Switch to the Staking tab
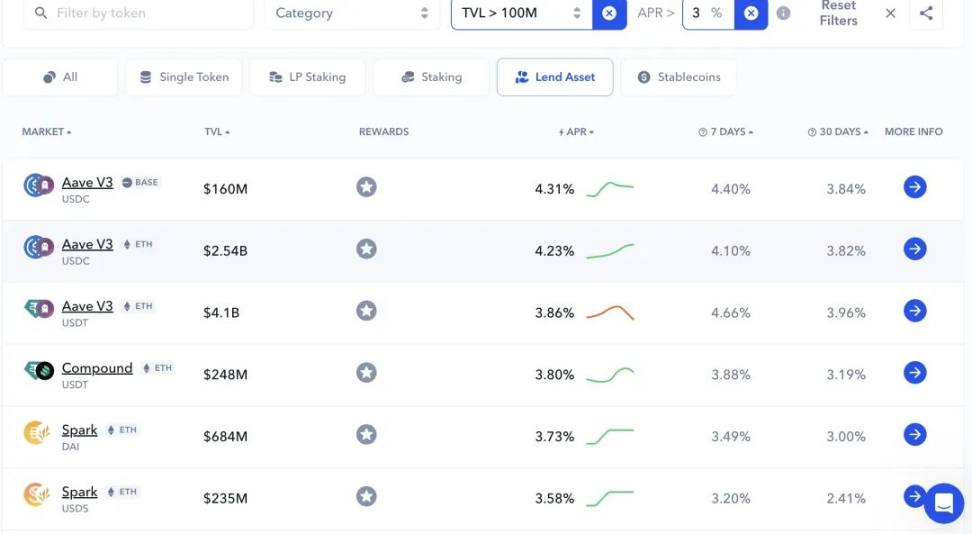The width and height of the screenshot is (972, 534). pos(431,77)
